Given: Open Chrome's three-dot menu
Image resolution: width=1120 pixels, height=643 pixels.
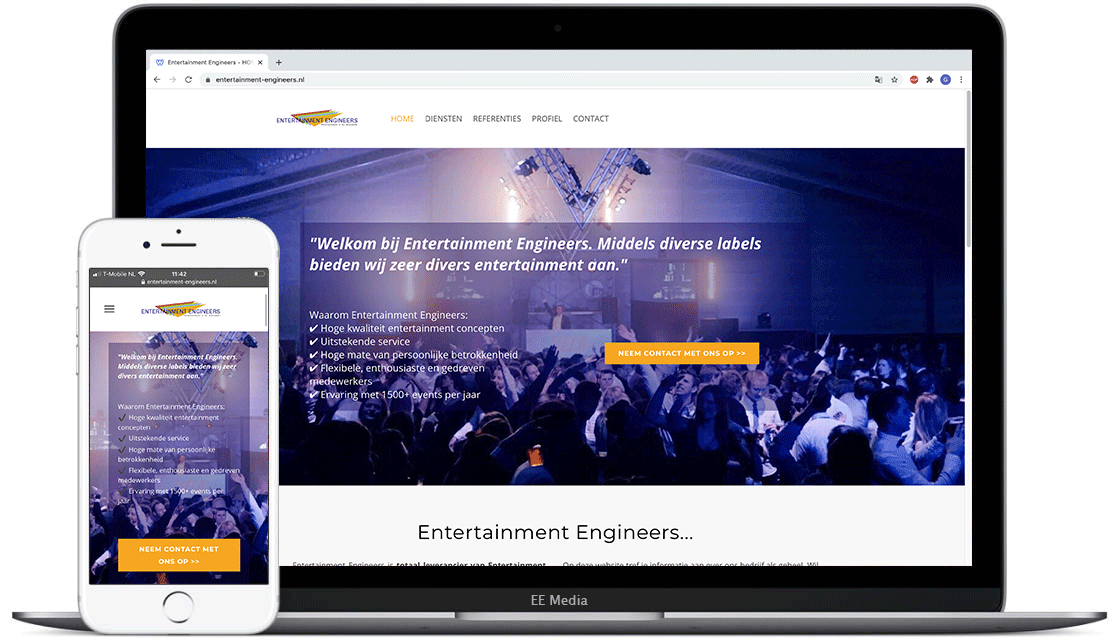Looking at the screenshot, I should click(961, 79).
